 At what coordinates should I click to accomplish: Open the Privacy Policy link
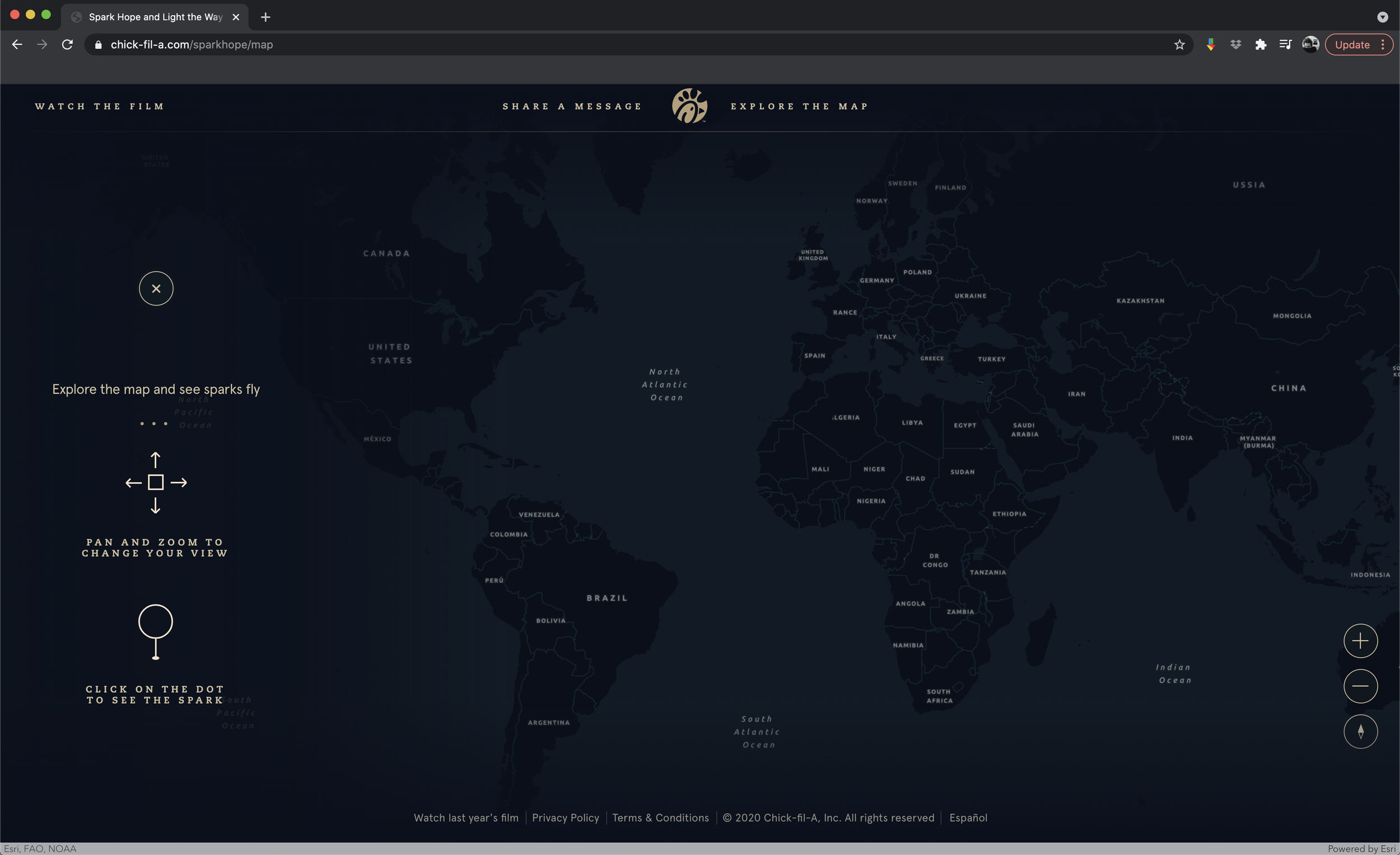tap(566, 817)
